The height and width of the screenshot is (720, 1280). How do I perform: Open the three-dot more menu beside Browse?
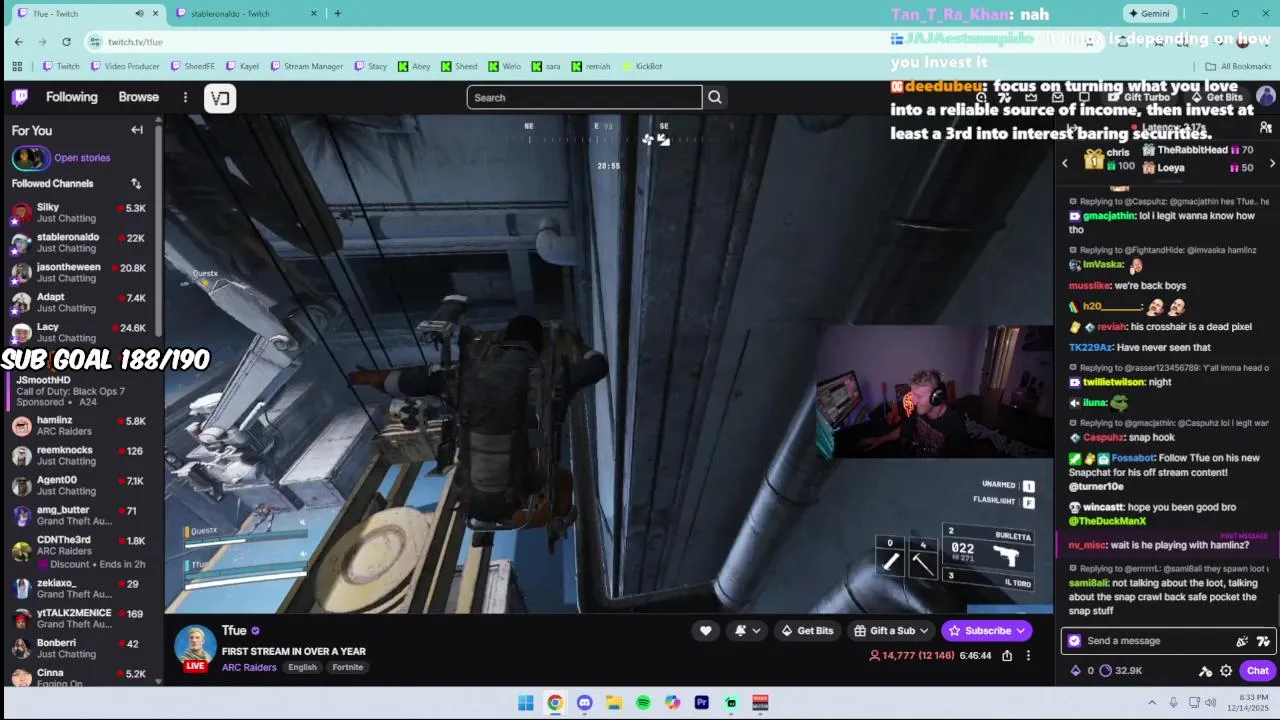coord(185,97)
